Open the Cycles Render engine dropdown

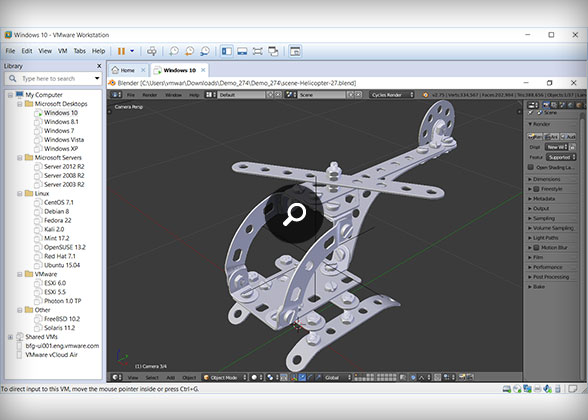coord(392,95)
